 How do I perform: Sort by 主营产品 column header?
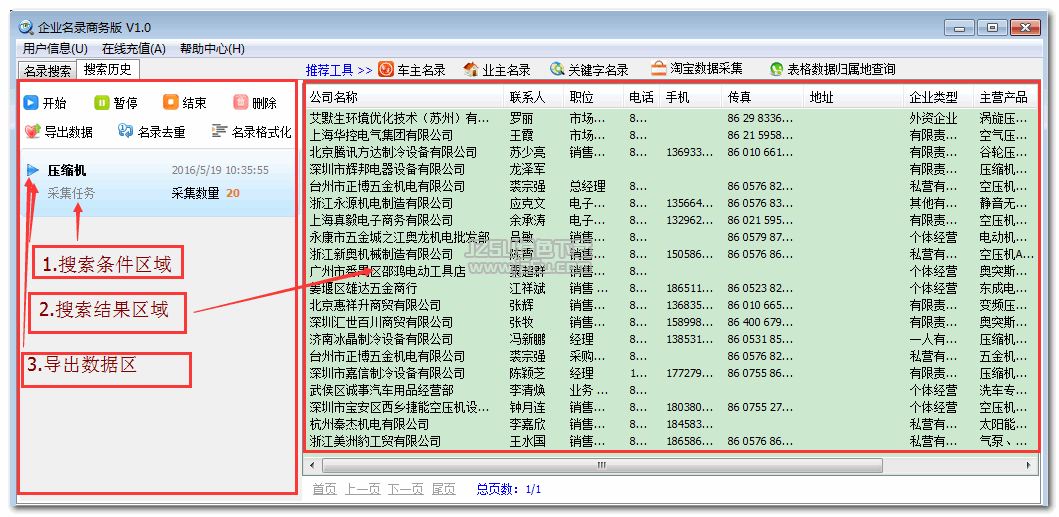pyautogui.click(x=1004, y=97)
